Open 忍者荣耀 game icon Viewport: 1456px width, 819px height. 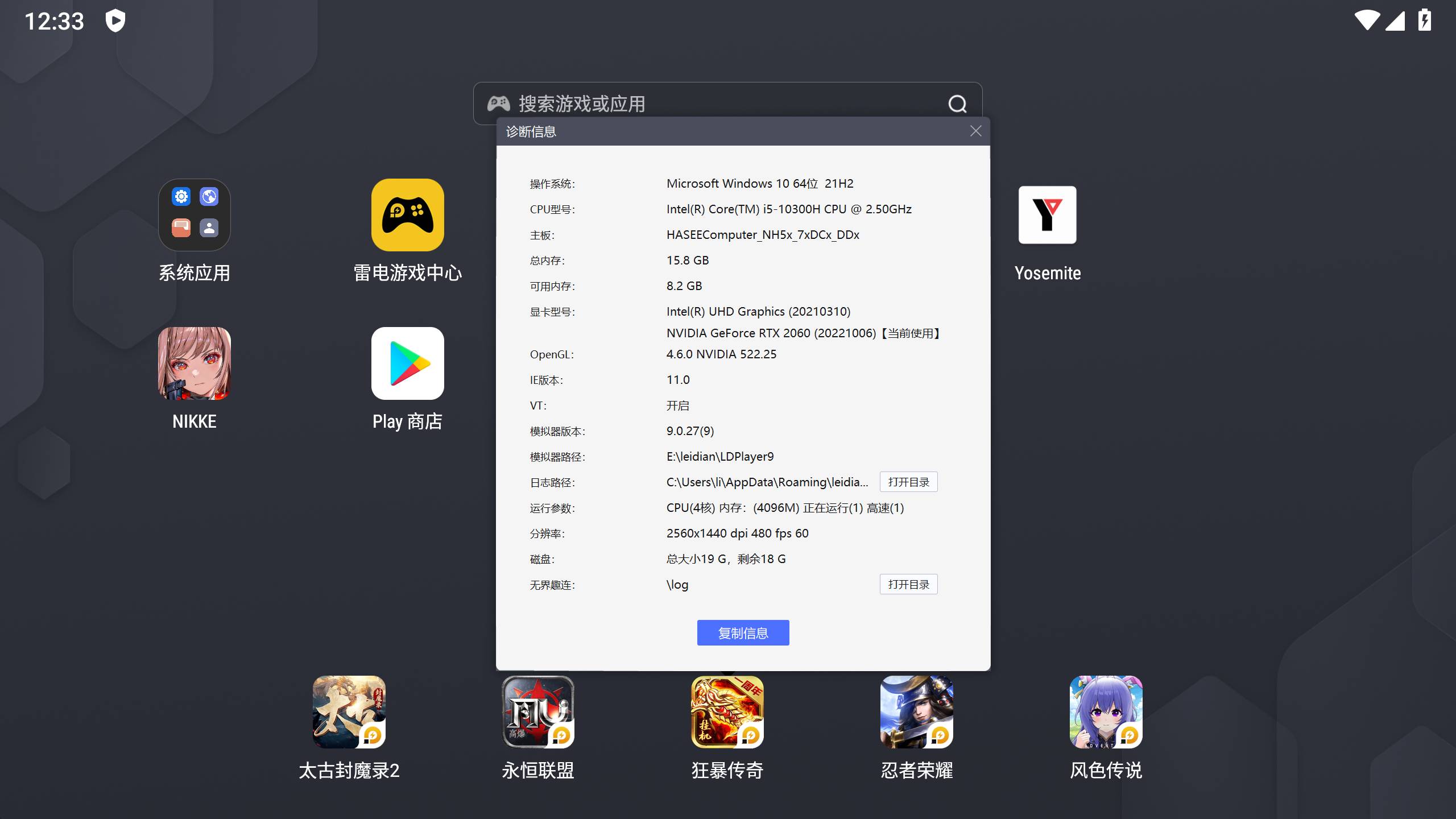tap(916, 712)
